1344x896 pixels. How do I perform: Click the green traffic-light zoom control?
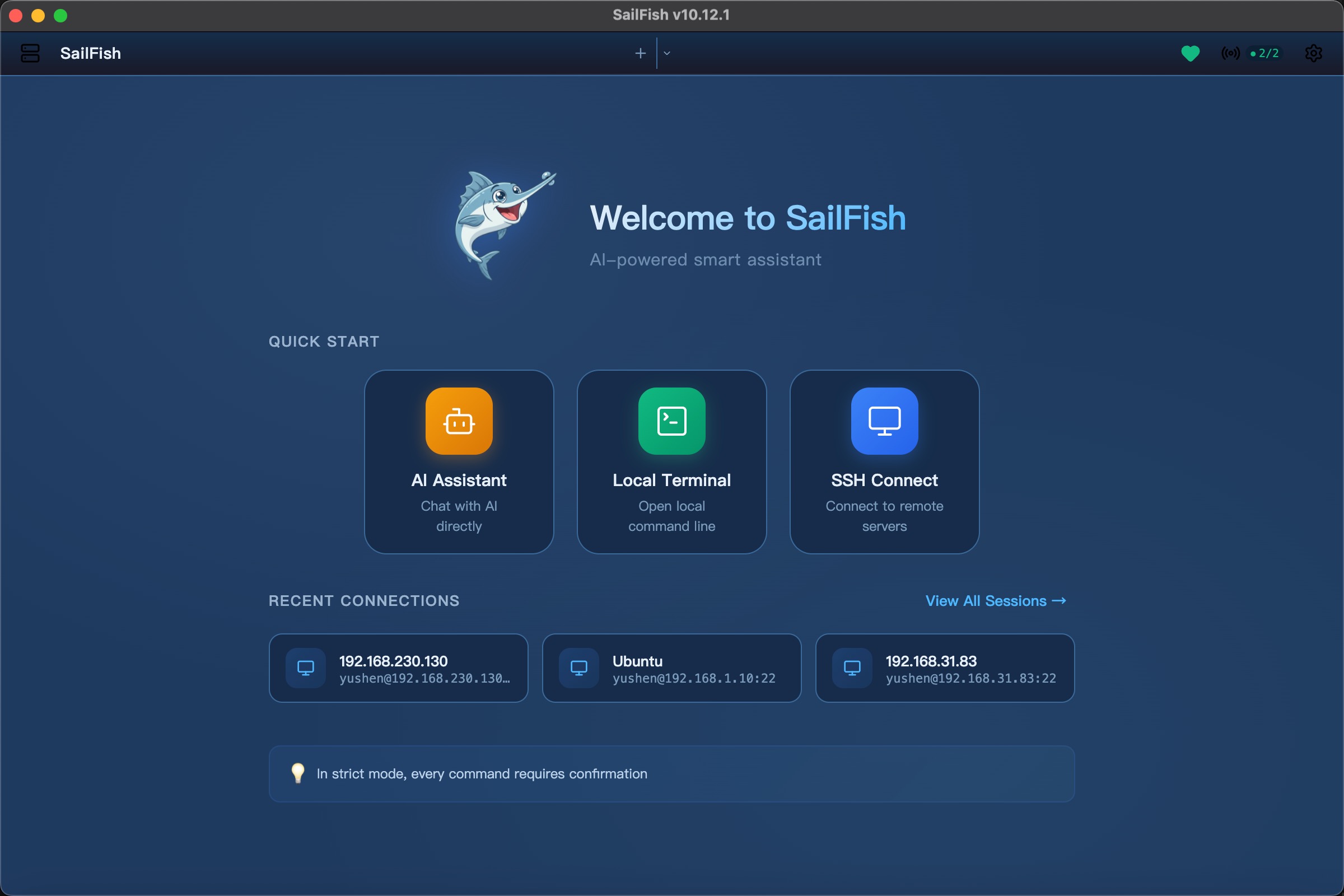(60, 16)
